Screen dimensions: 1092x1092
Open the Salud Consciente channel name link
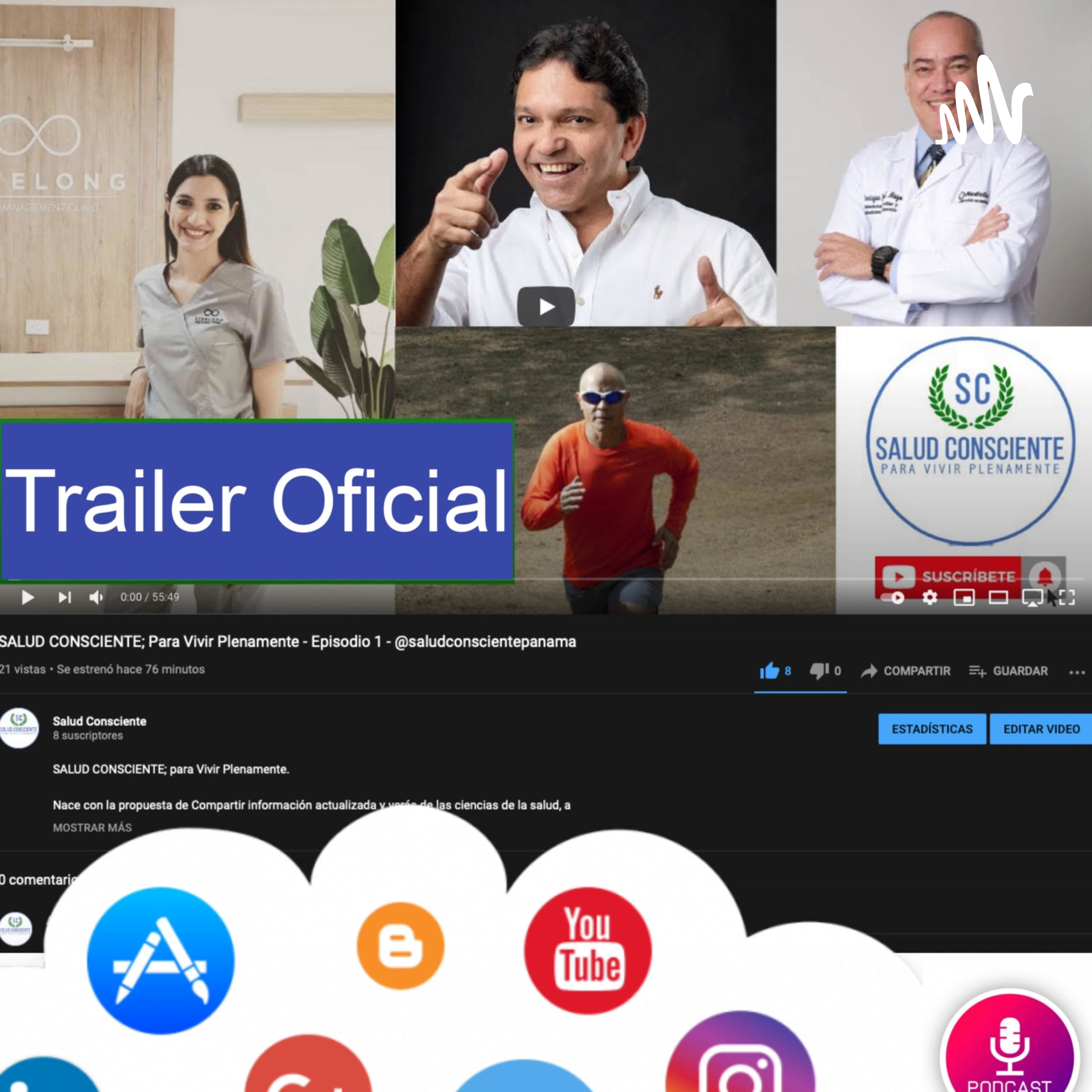coord(99,721)
